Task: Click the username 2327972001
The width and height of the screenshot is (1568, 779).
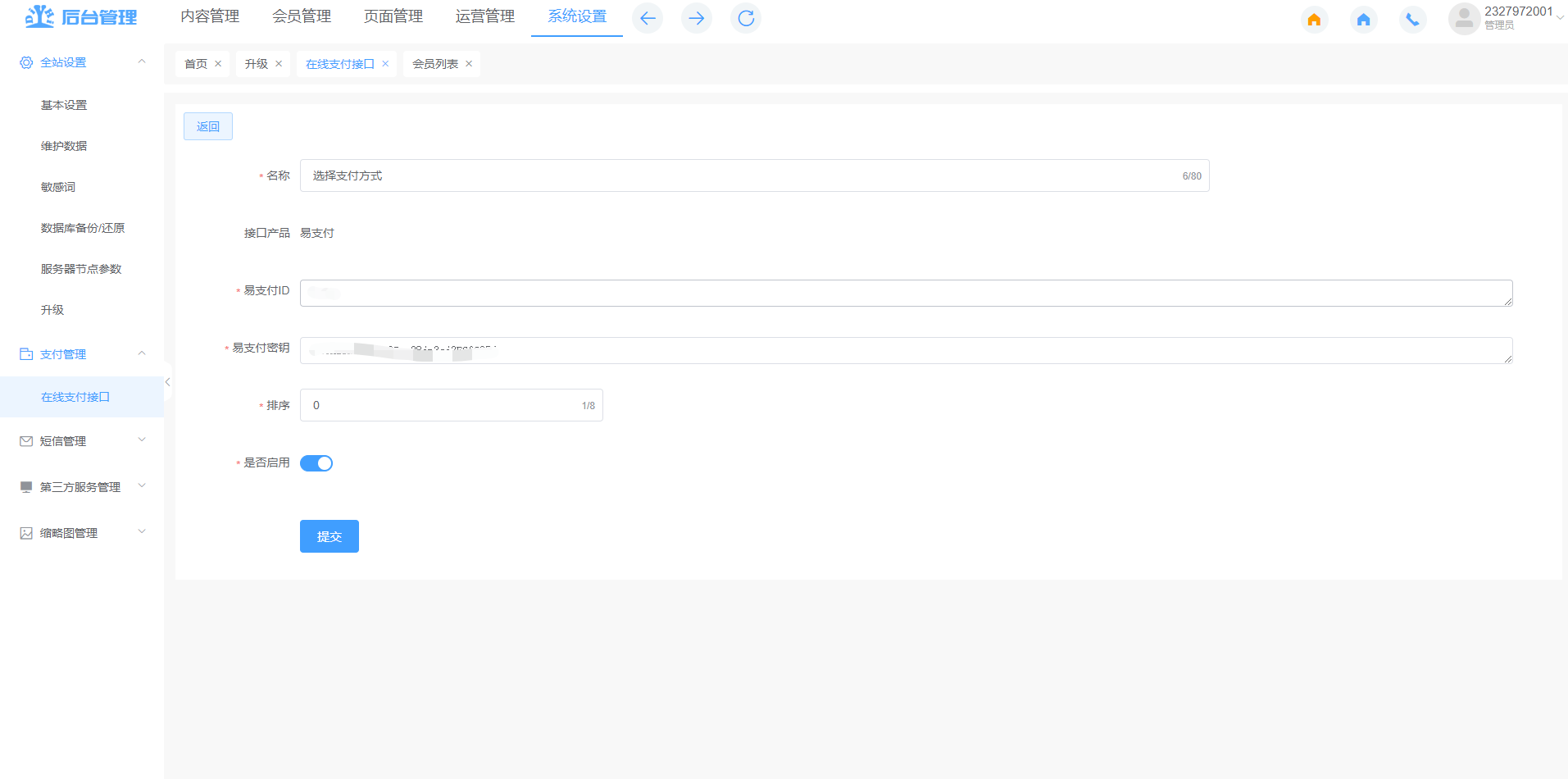Action: tap(1519, 11)
